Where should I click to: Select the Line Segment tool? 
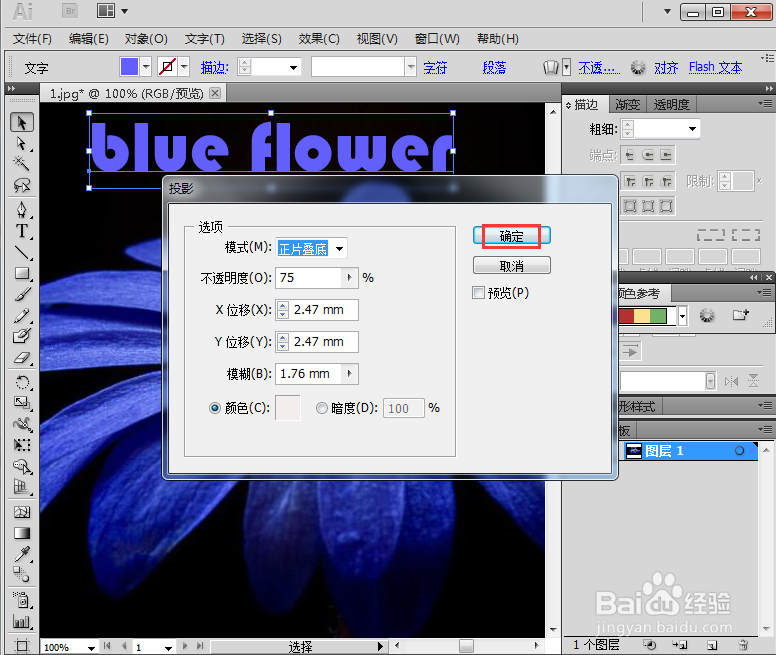[x=22, y=252]
